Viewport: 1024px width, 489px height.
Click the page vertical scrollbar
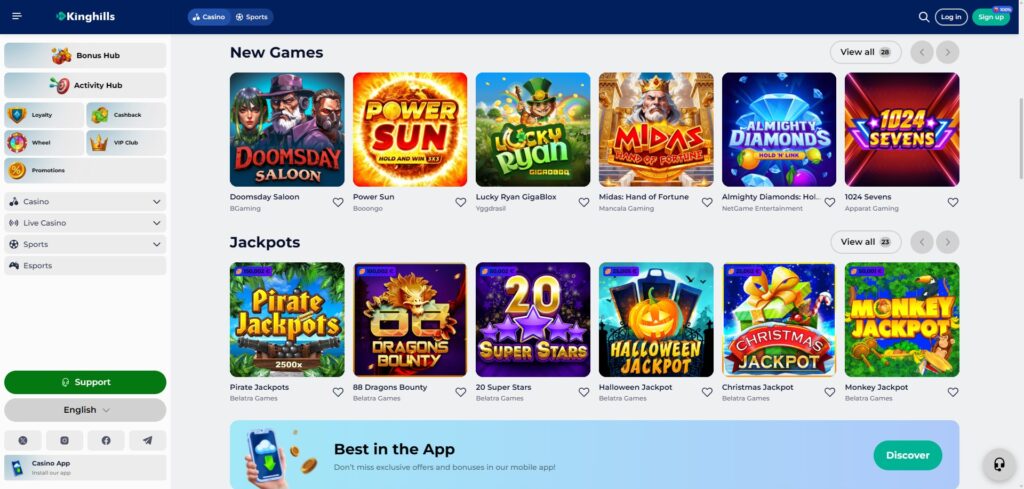[1021, 138]
